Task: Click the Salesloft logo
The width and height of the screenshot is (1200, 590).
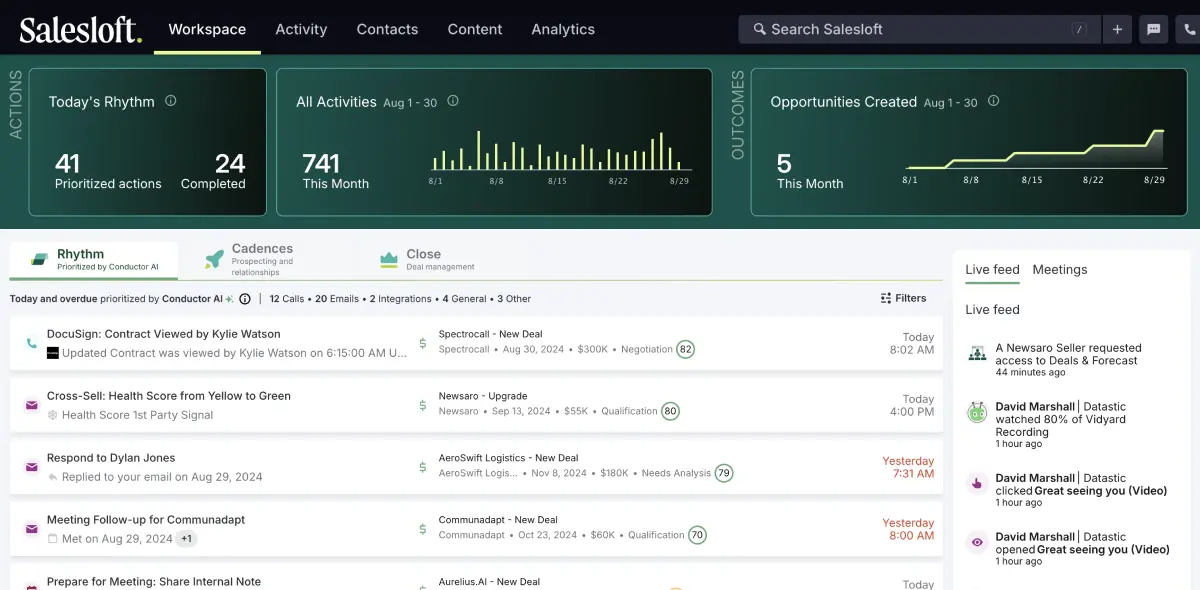Action: [81, 29]
